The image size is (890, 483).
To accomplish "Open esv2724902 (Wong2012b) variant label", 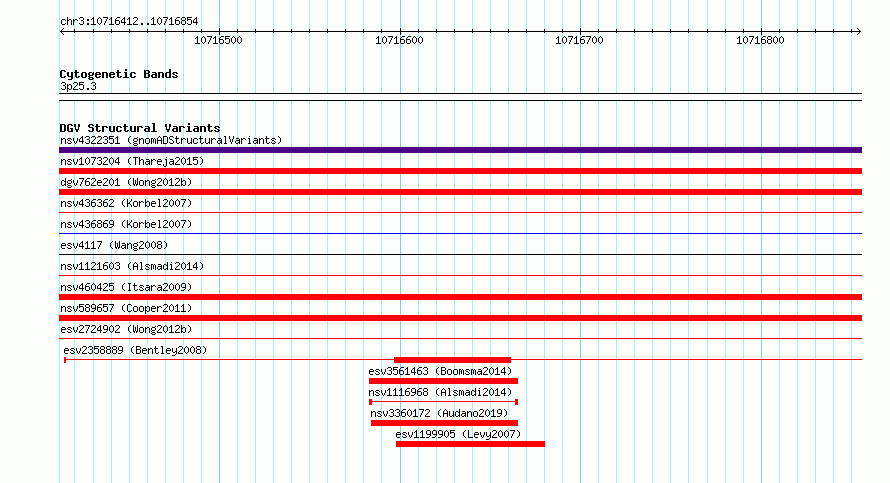I will pos(126,329).
